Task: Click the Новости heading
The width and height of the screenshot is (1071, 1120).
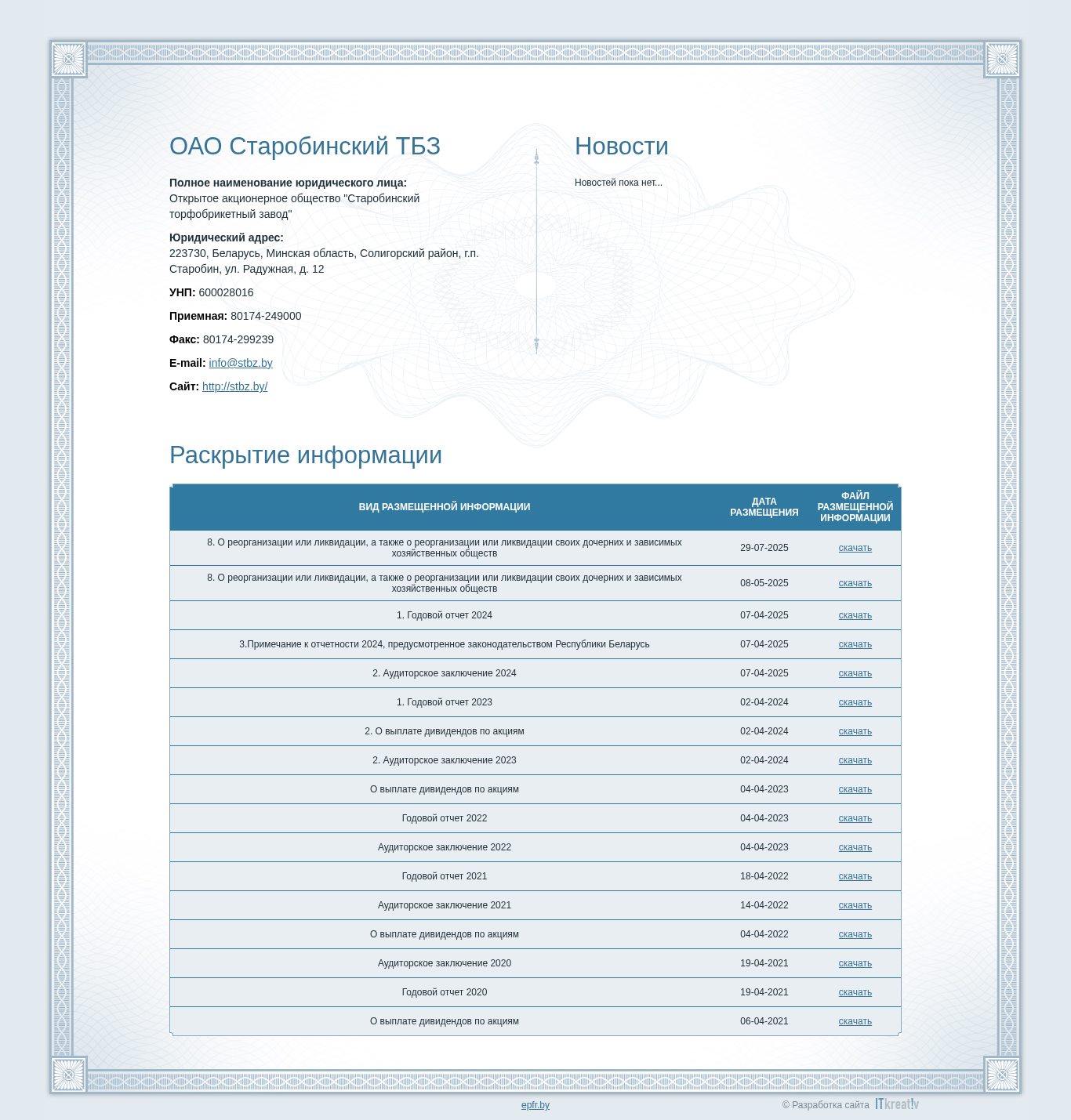Action: click(x=622, y=147)
